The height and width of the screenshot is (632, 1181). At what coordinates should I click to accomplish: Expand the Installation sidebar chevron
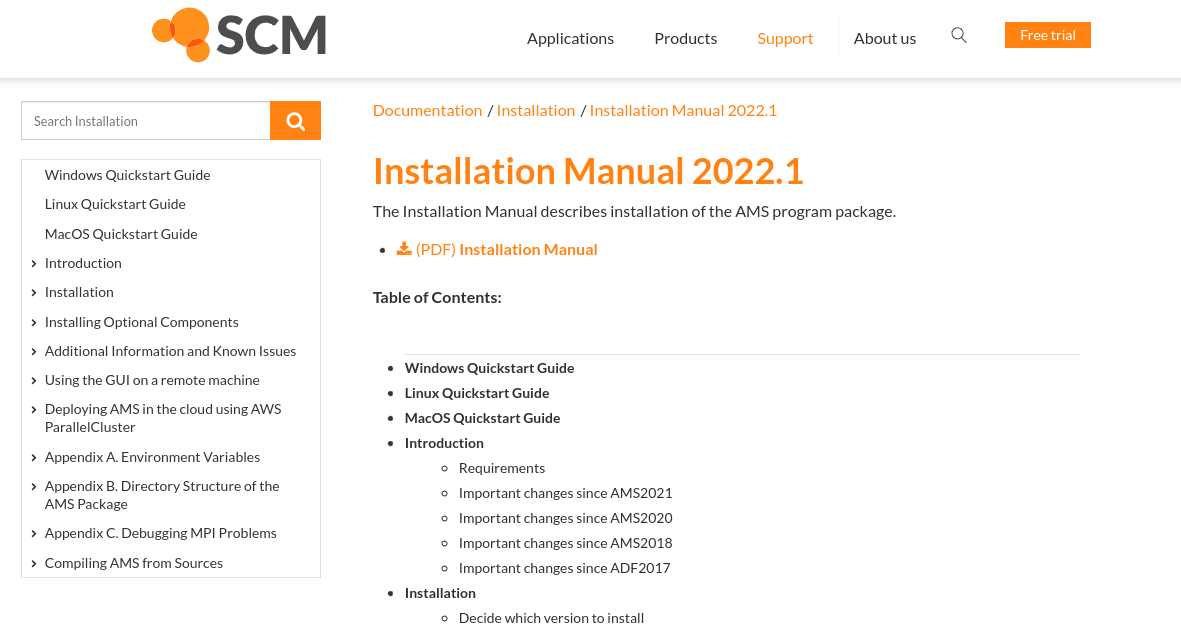tap(34, 293)
